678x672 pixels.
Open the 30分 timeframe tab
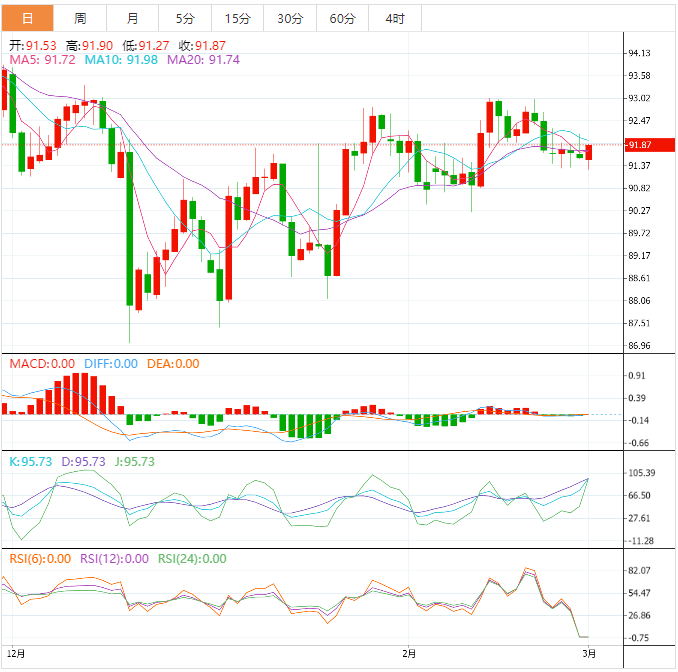(x=290, y=18)
